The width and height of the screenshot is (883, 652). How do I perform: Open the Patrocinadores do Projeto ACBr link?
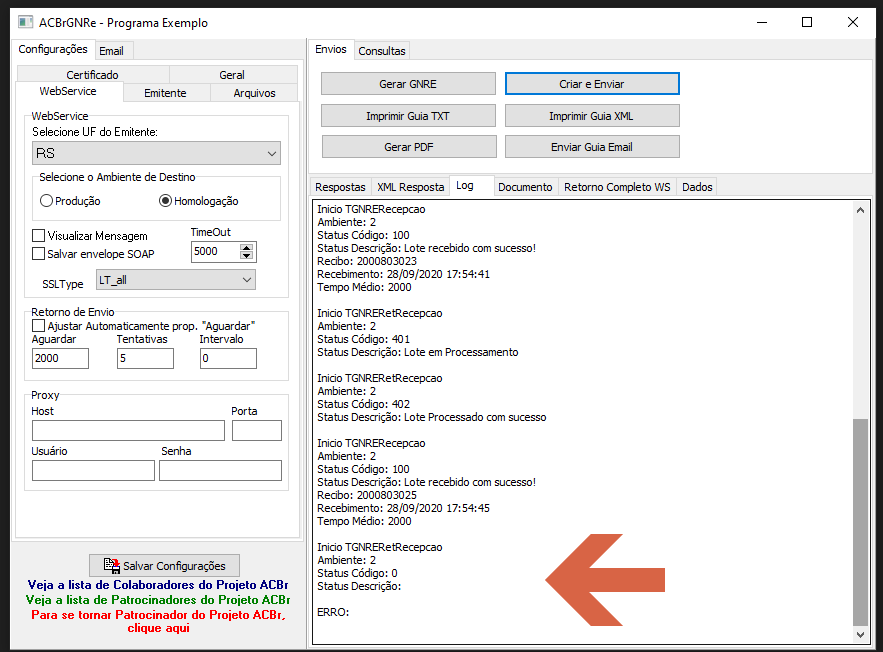pyautogui.click(x=158, y=600)
